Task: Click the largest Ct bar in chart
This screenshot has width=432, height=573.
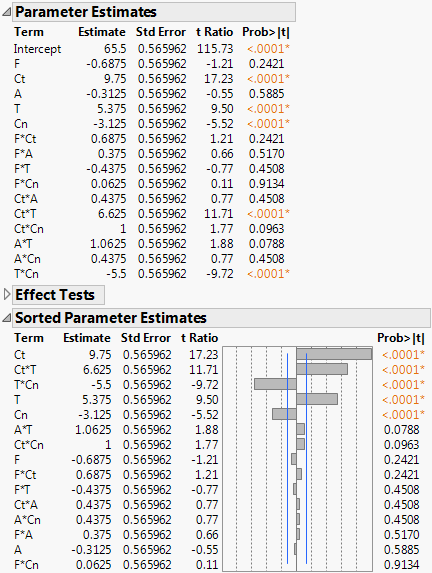Action: (x=334, y=354)
